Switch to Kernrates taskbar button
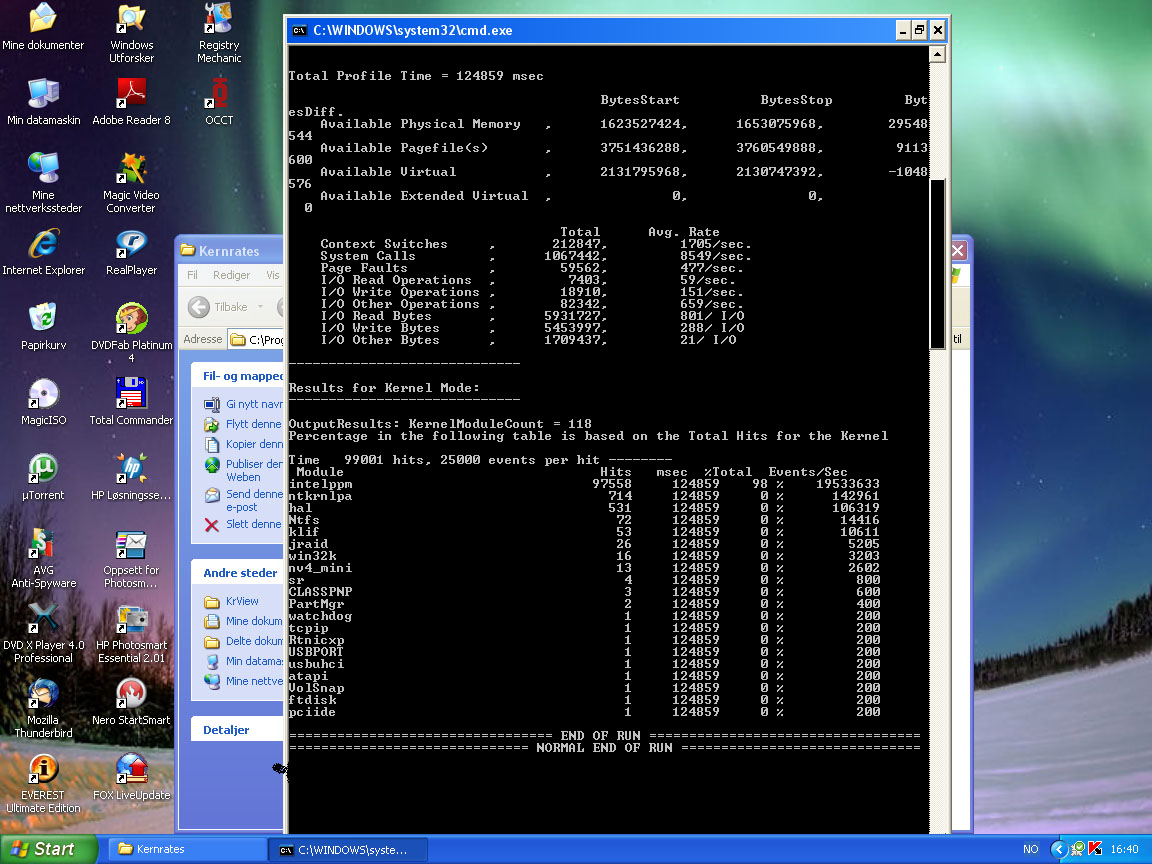This screenshot has height=864, width=1152. pos(185,849)
